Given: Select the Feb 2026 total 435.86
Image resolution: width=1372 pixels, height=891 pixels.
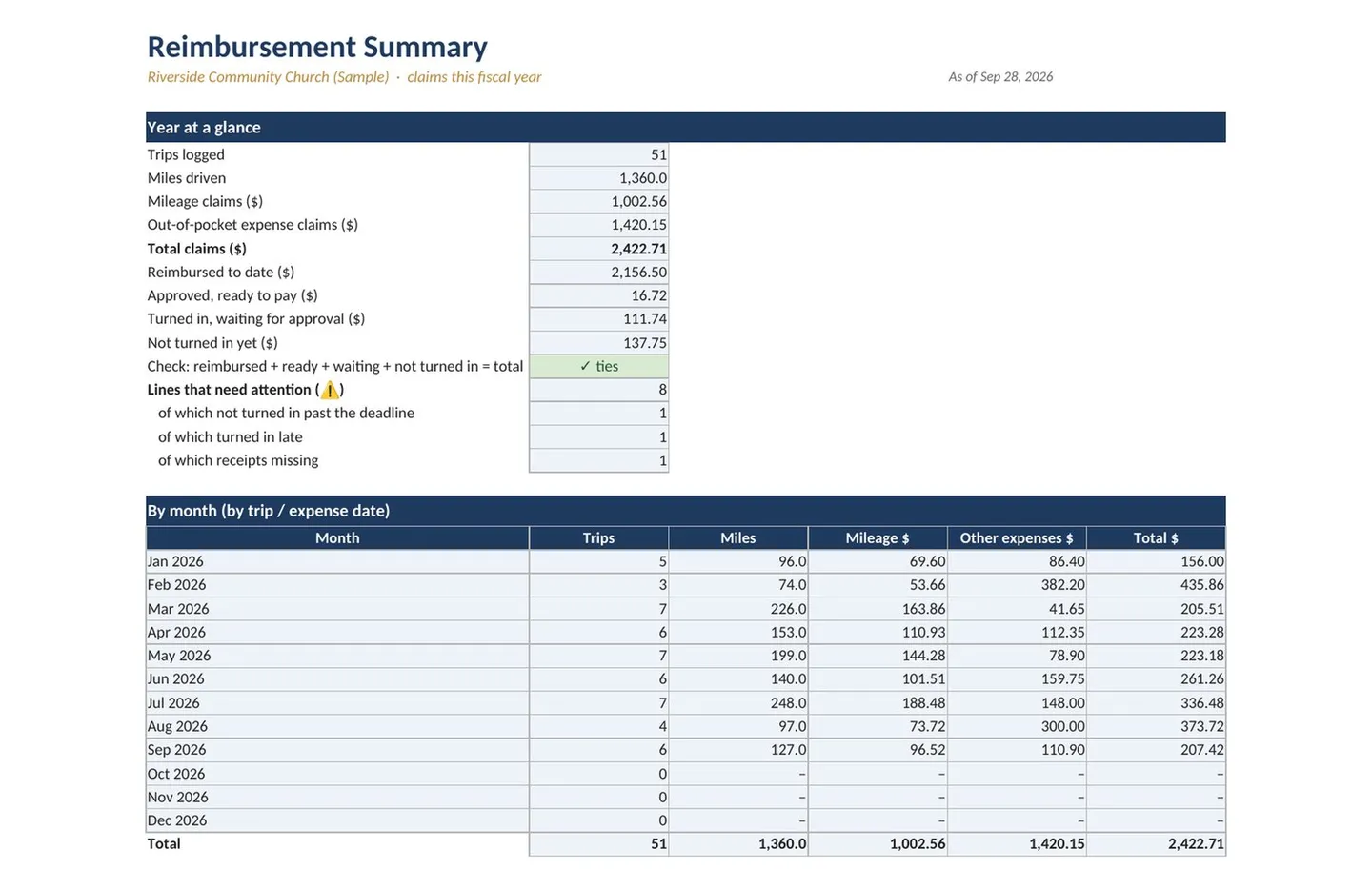Looking at the screenshot, I should (x=1156, y=585).
